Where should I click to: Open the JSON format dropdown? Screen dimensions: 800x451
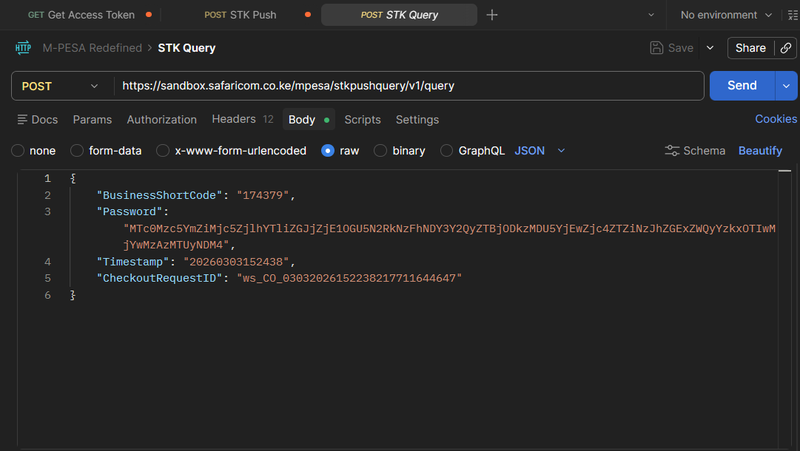point(540,151)
